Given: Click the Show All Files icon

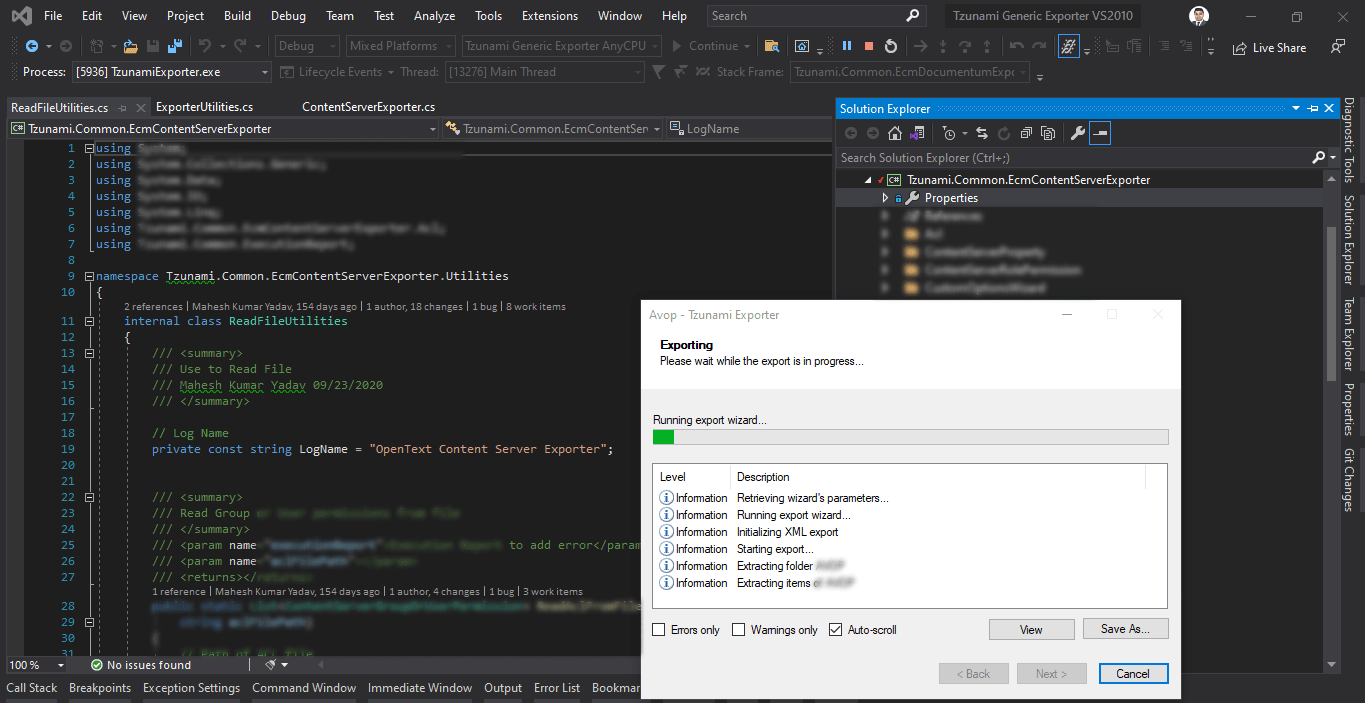Looking at the screenshot, I should 1047,133.
